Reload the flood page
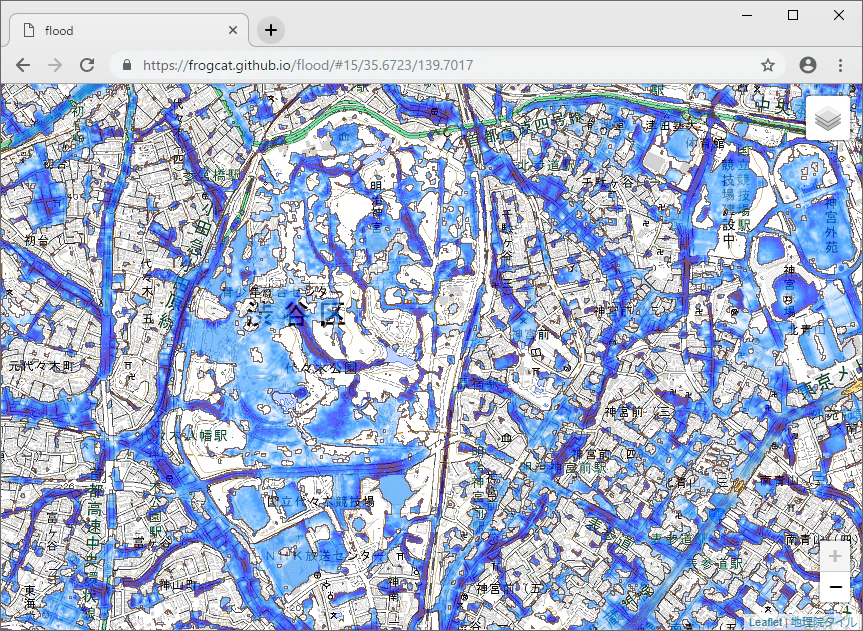 point(87,65)
